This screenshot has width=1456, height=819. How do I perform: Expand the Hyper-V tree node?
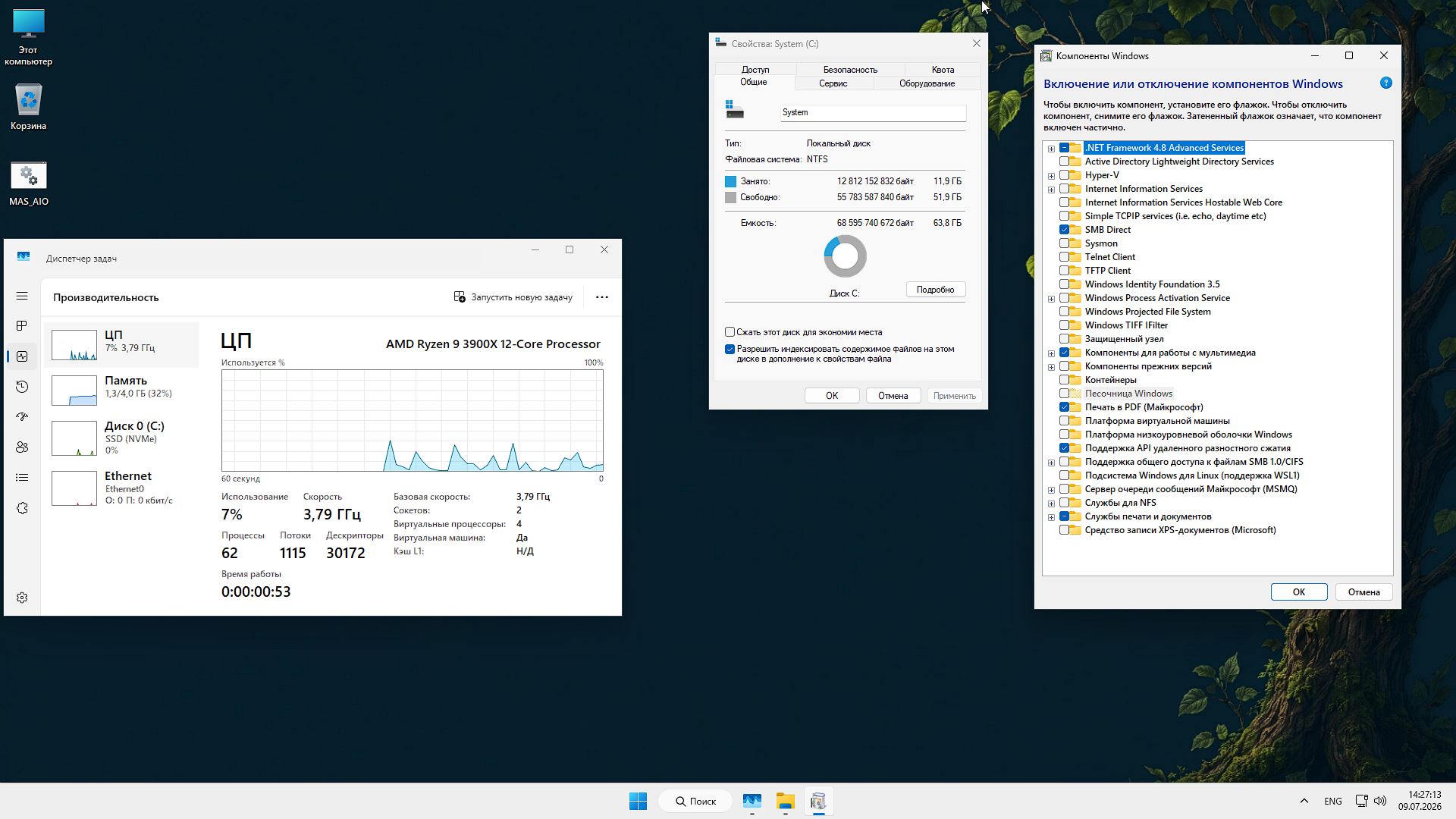[1051, 176]
